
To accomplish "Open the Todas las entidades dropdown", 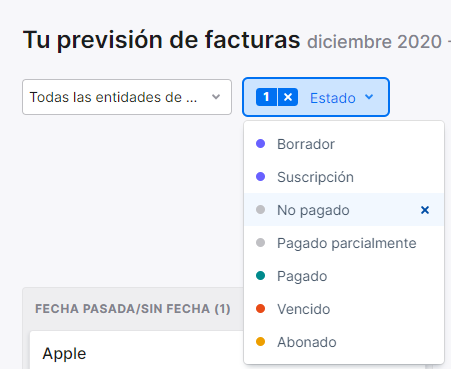I will tap(127, 97).
